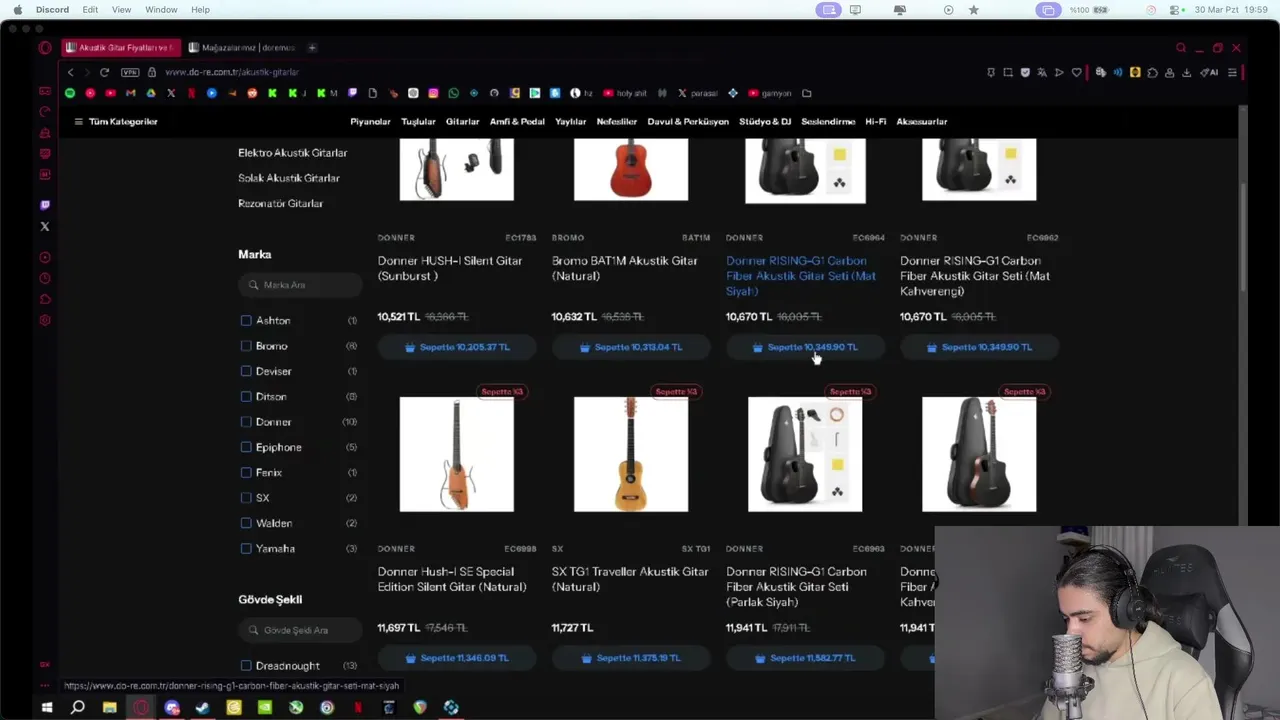This screenshot has height=720, width=1280.
Task: Check the Donner brand checkbox
Action: [246, 422]
